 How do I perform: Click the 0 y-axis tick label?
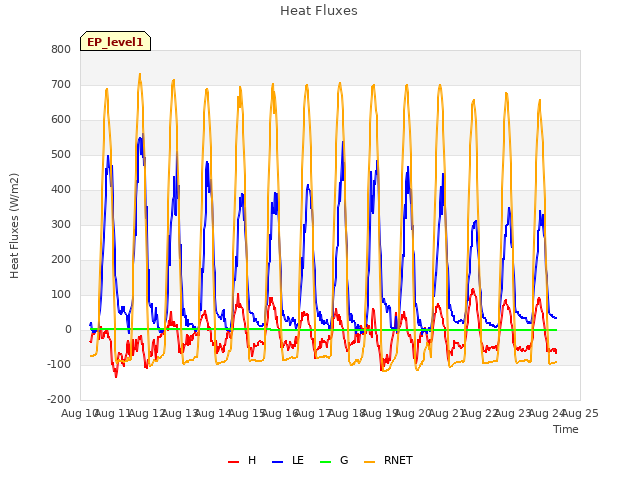pyautogui.click(x=68, y=329)
